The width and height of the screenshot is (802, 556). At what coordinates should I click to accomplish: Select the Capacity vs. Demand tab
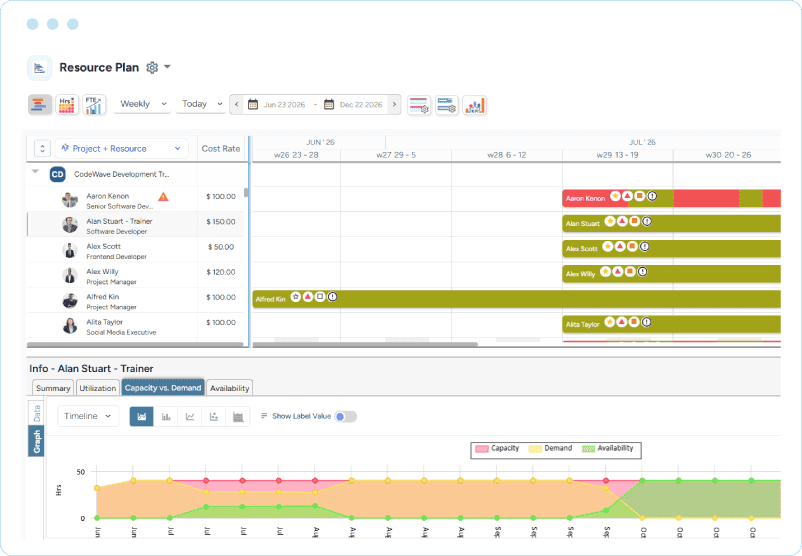(163, 388)
